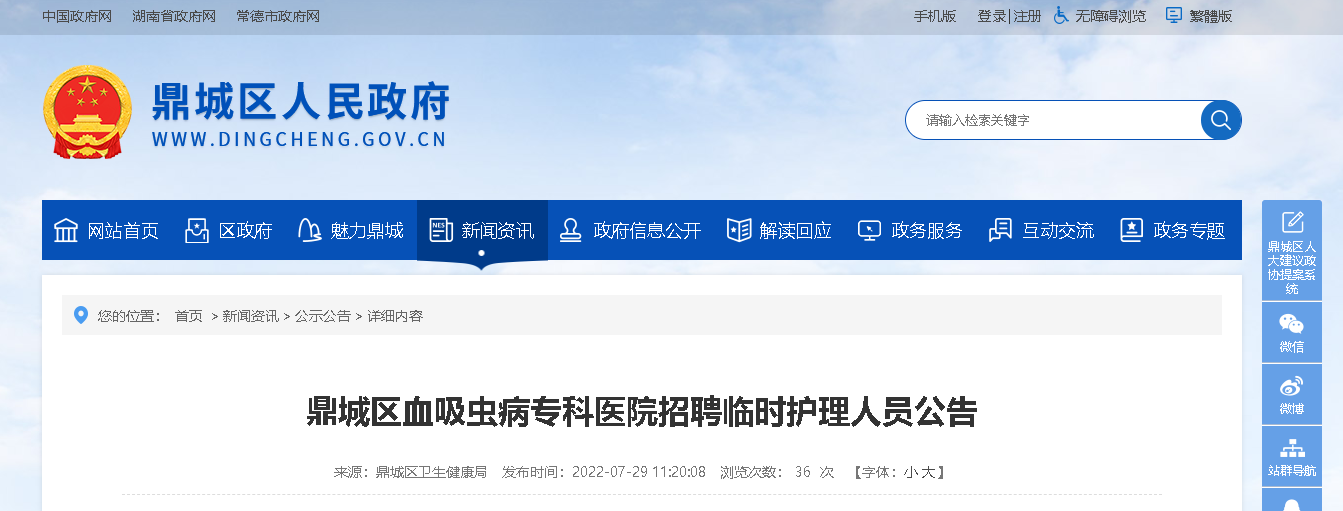The width and height of the screenshot is (1343, 511).
Task: Open 微博 icon in right sidebar
Action: (1292, 394)
